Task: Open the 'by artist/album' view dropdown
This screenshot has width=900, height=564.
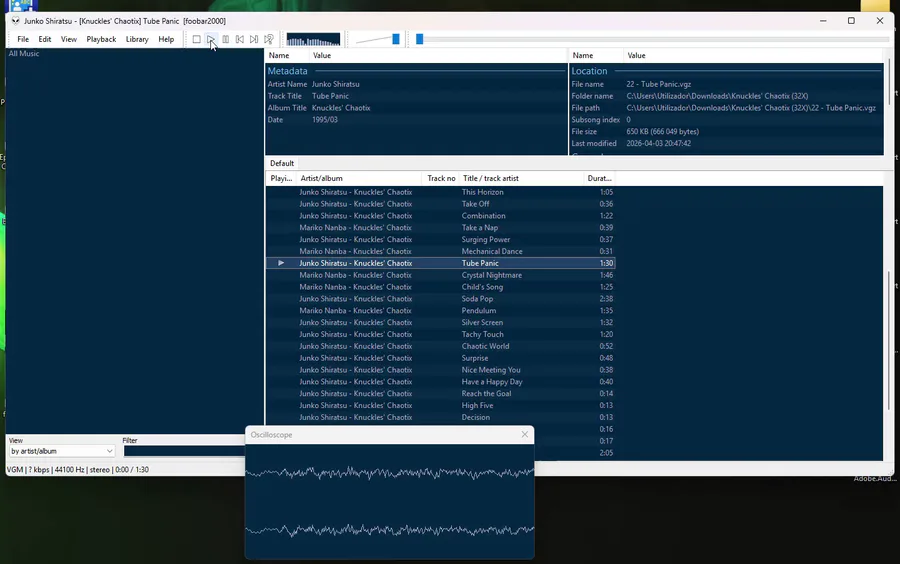Action: [x=62, y=451]
